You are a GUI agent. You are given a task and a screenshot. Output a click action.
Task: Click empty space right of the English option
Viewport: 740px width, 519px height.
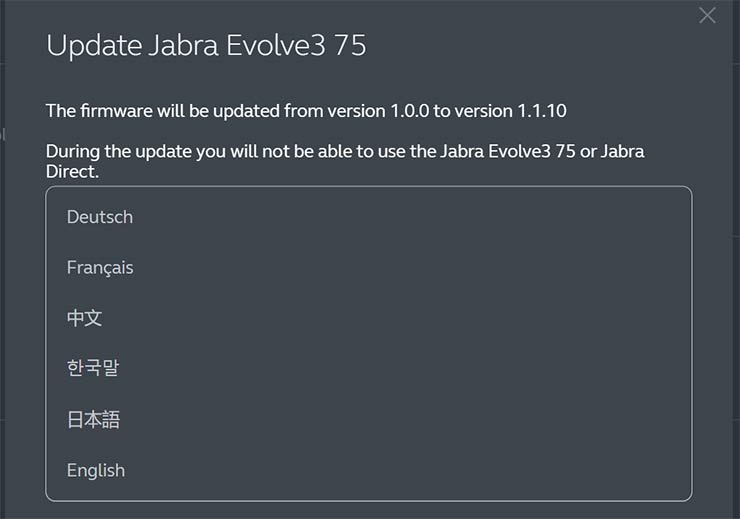pyautogui.click(x=400, y=470)
